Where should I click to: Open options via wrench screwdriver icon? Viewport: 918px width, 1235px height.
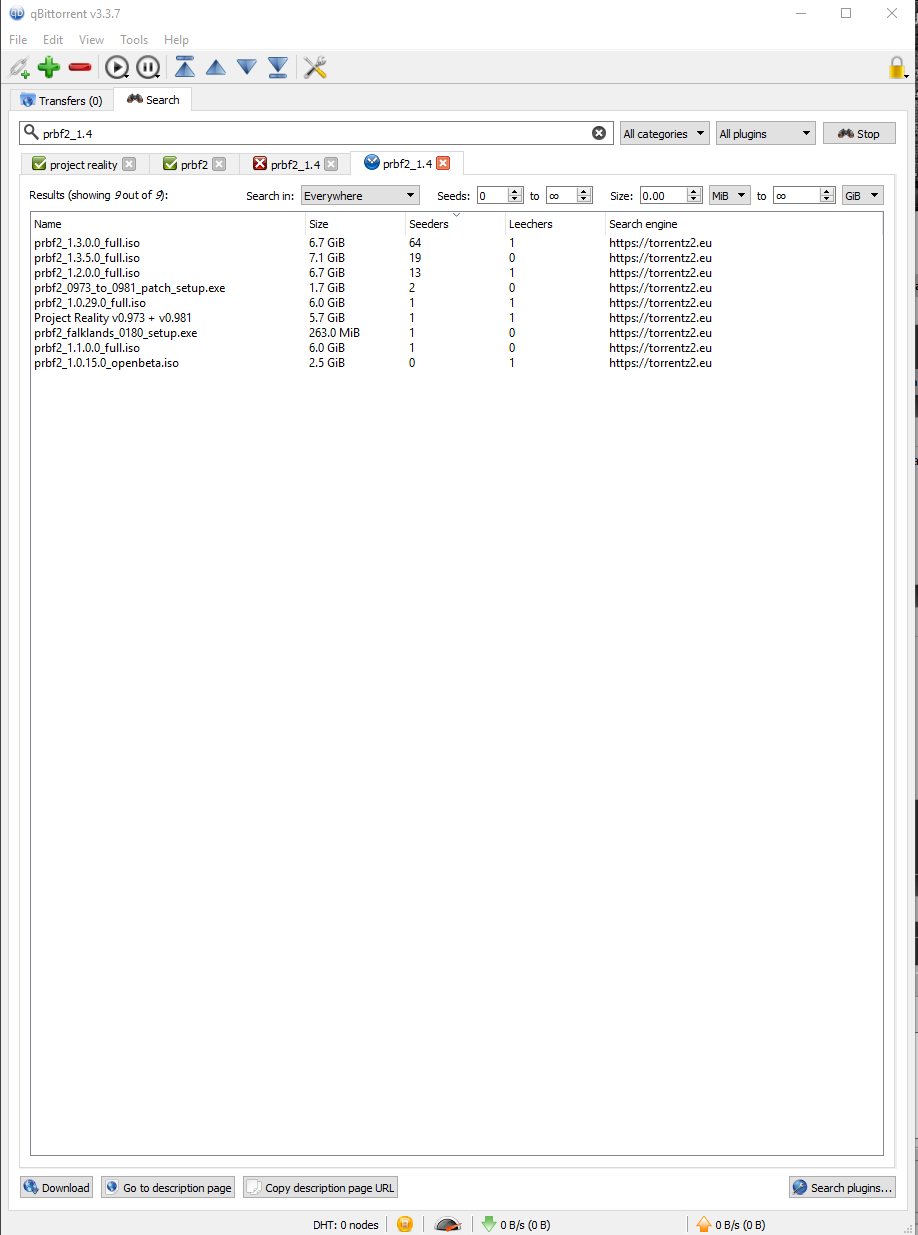[x=315, y=68]
